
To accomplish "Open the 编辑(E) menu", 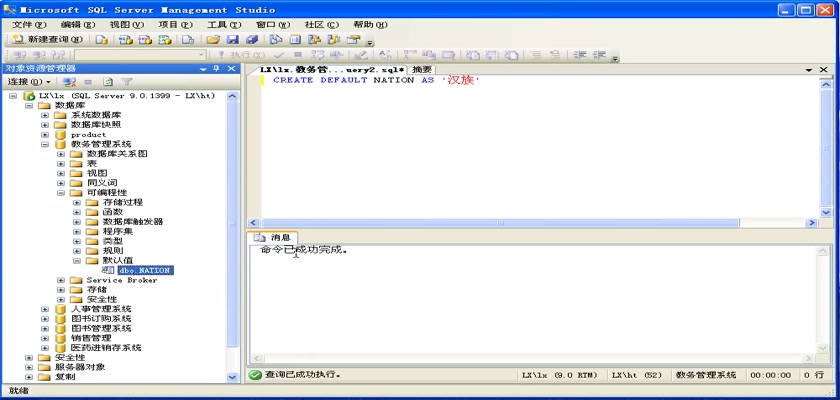I will (78, 25).
